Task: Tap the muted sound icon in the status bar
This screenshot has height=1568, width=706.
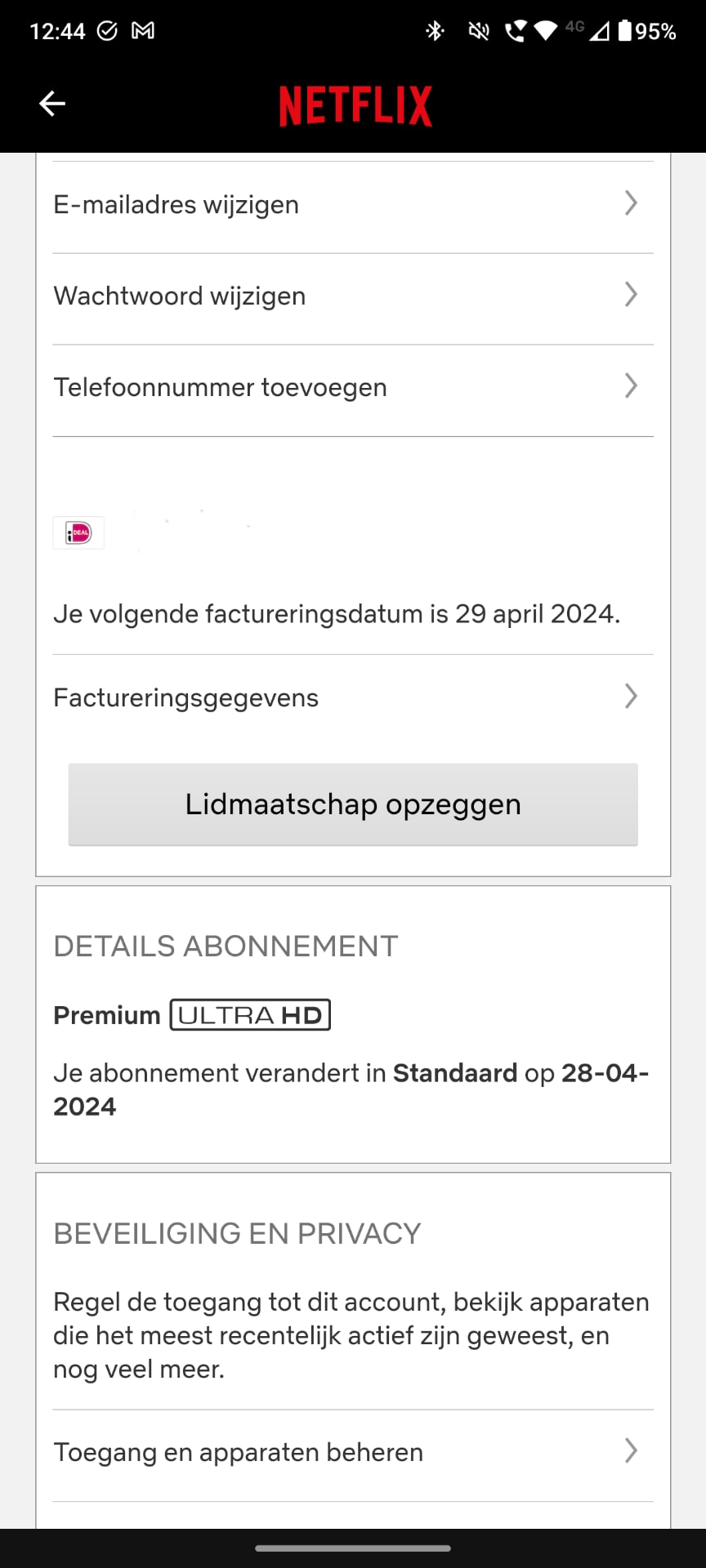Action: coord(478,30)
